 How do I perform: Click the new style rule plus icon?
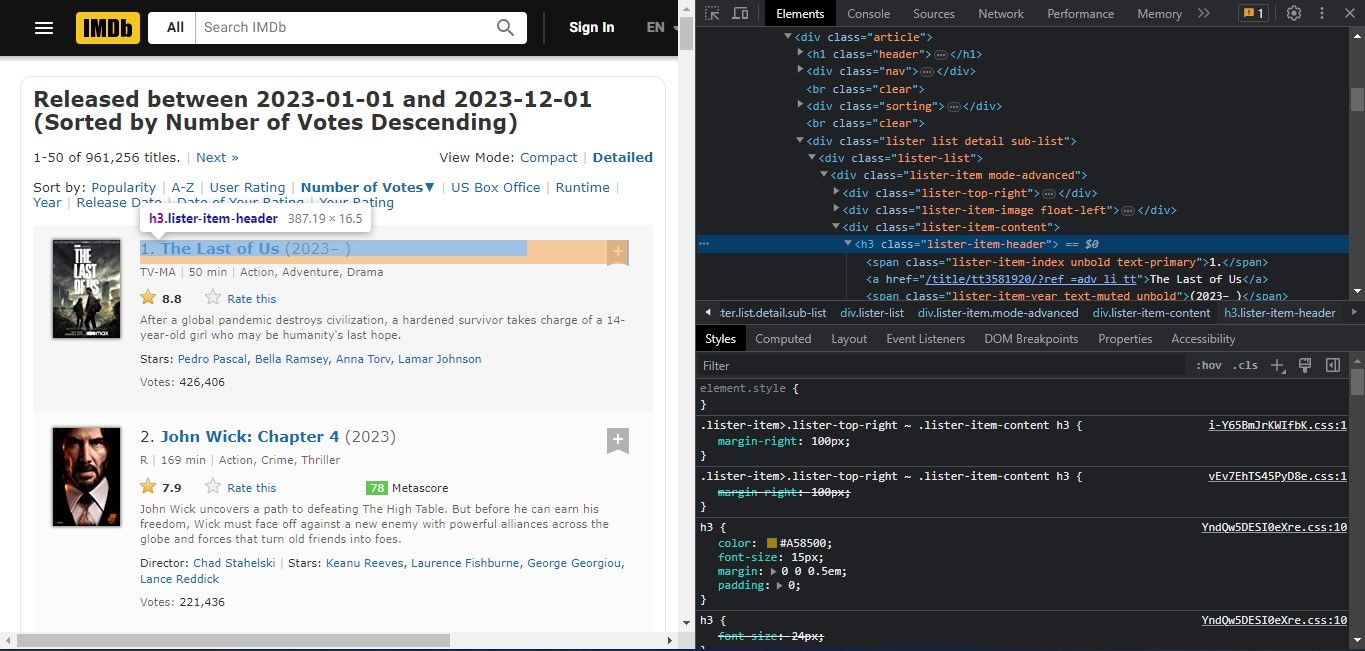point(1277,366)
